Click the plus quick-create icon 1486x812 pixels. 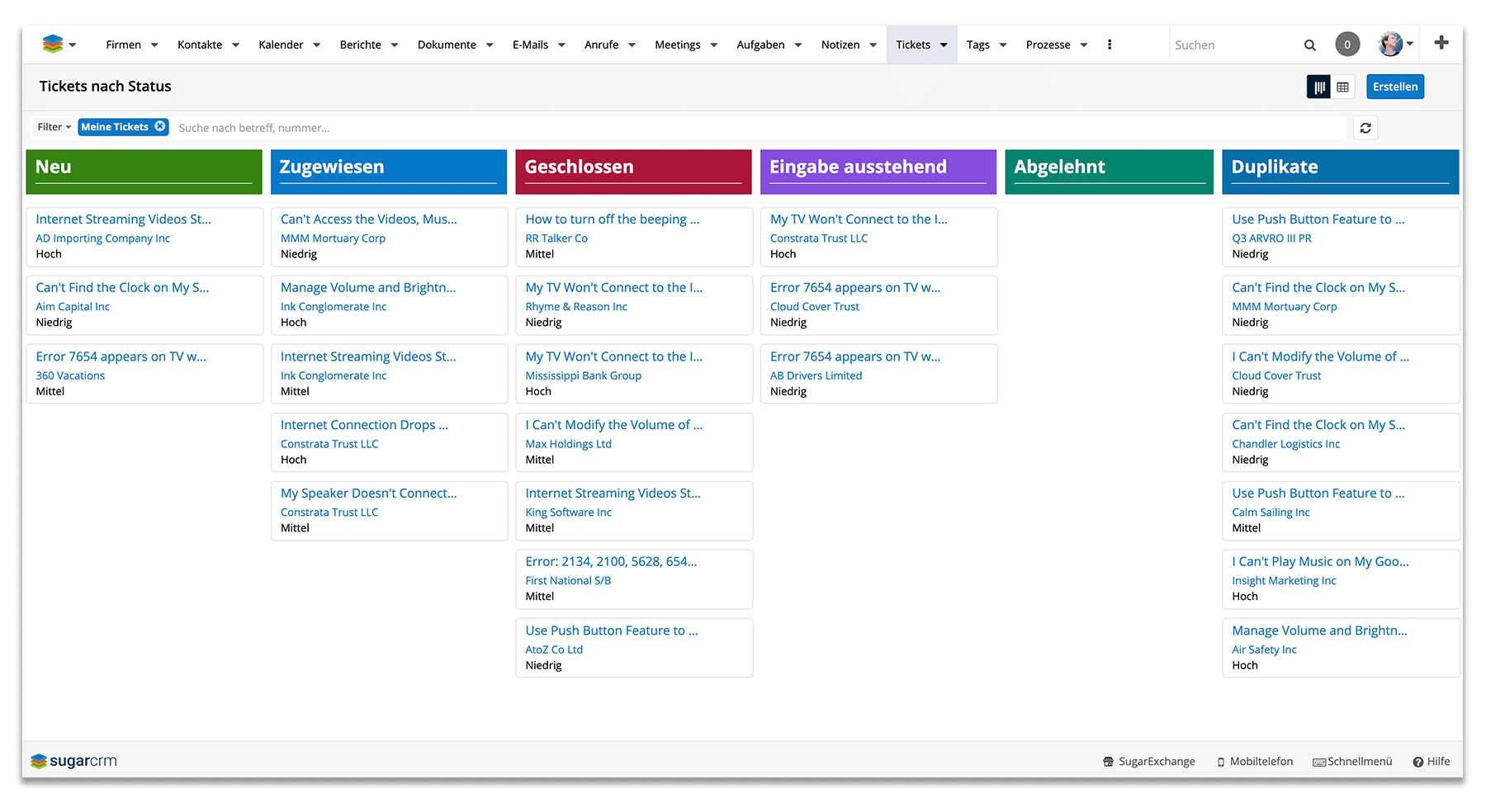[1441, 43]
